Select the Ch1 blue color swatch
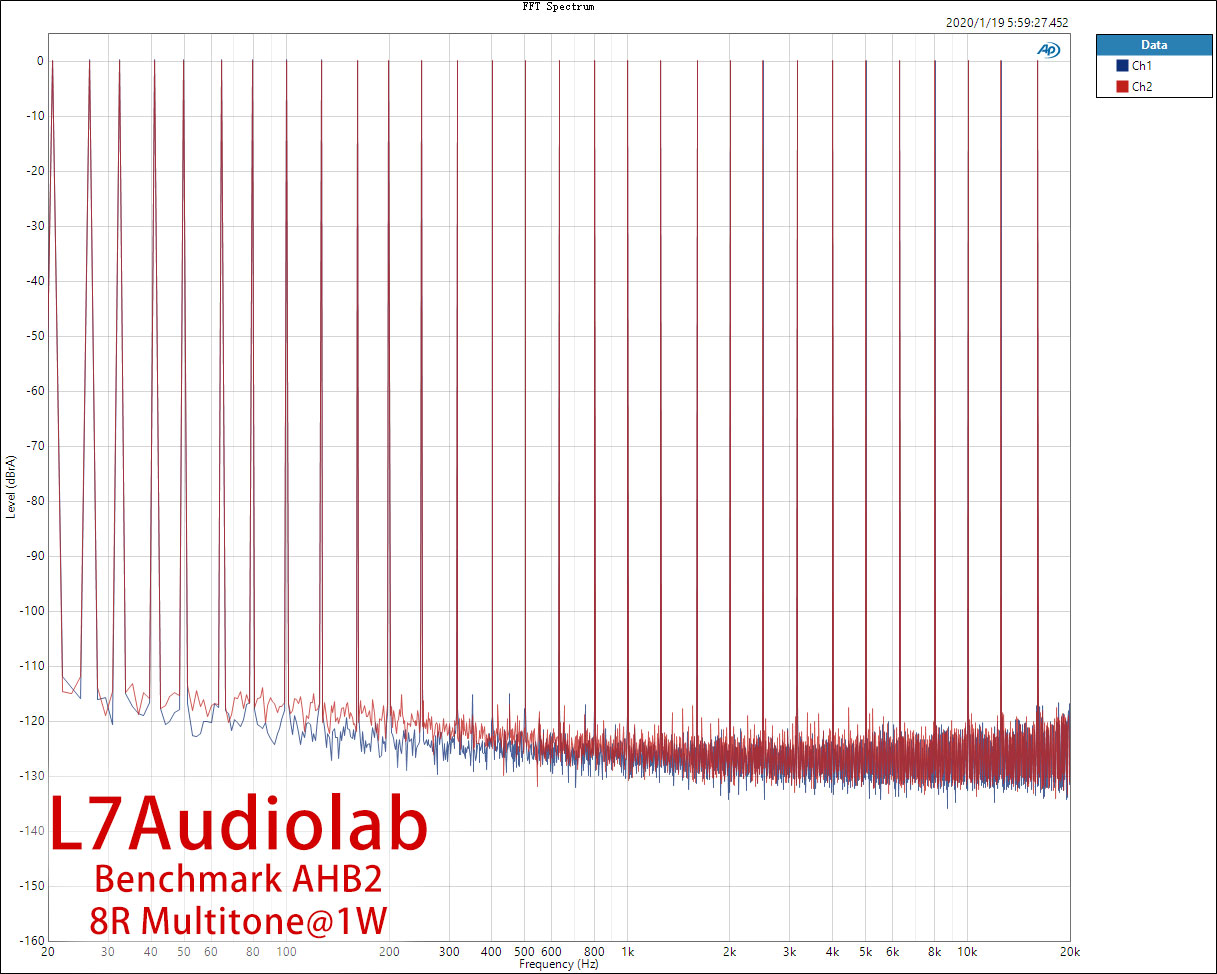Screen dimensions: 1217x974 [1122, 65]
